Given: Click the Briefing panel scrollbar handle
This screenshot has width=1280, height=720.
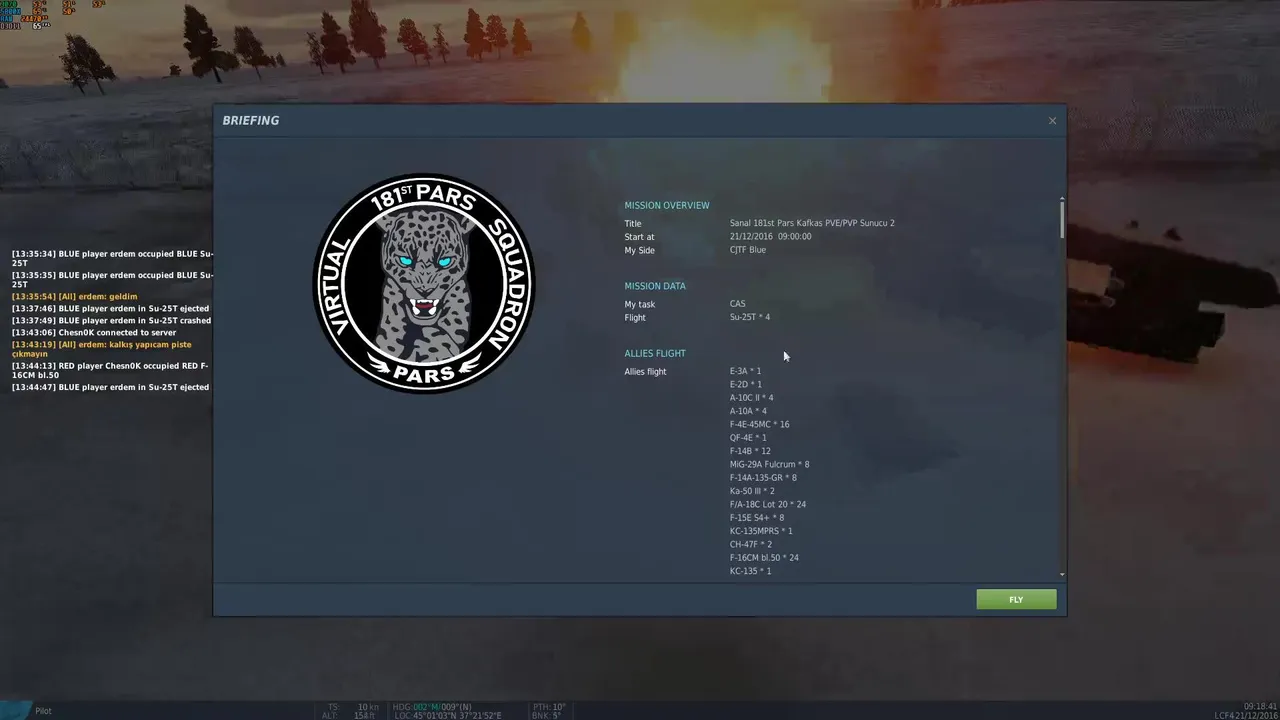Looking at the screenshot, I should (1062, 220).
